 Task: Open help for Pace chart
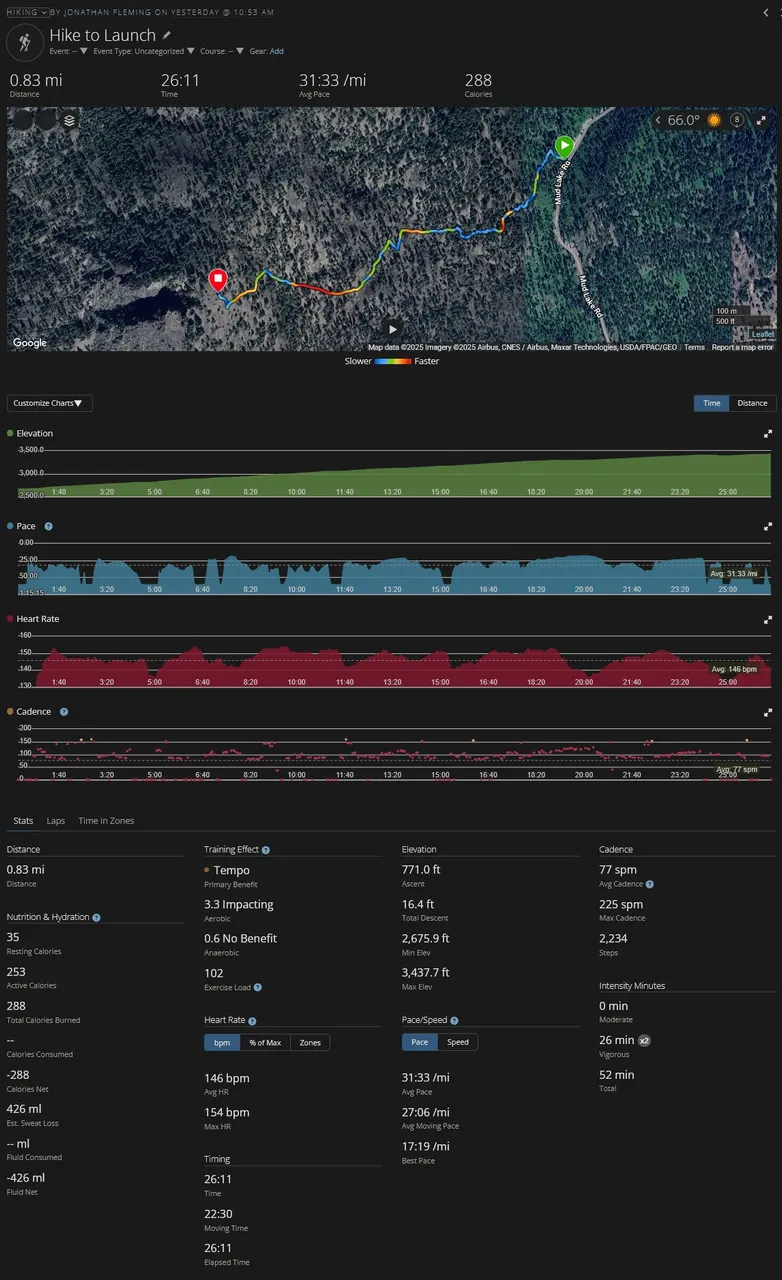[x=48, y=526]
